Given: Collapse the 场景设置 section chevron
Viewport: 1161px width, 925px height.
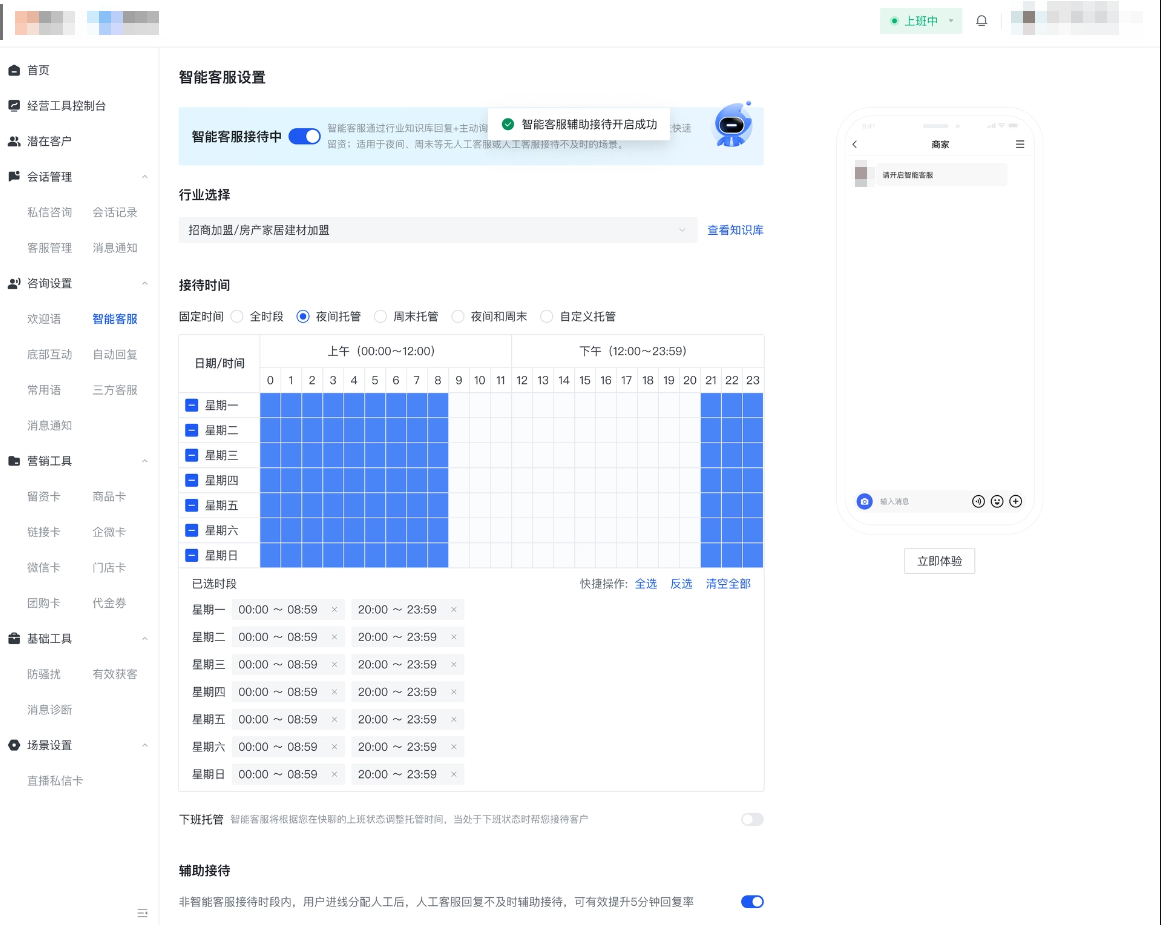Looking at the screenshot, I should [144, 745].
